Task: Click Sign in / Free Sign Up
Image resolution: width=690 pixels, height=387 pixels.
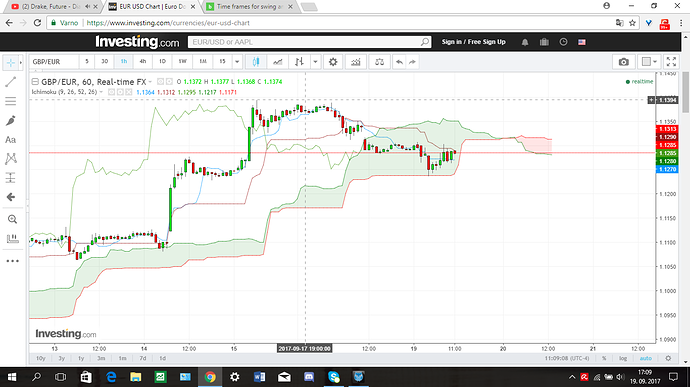Action: pyautogui.click(x=473, y=42)
